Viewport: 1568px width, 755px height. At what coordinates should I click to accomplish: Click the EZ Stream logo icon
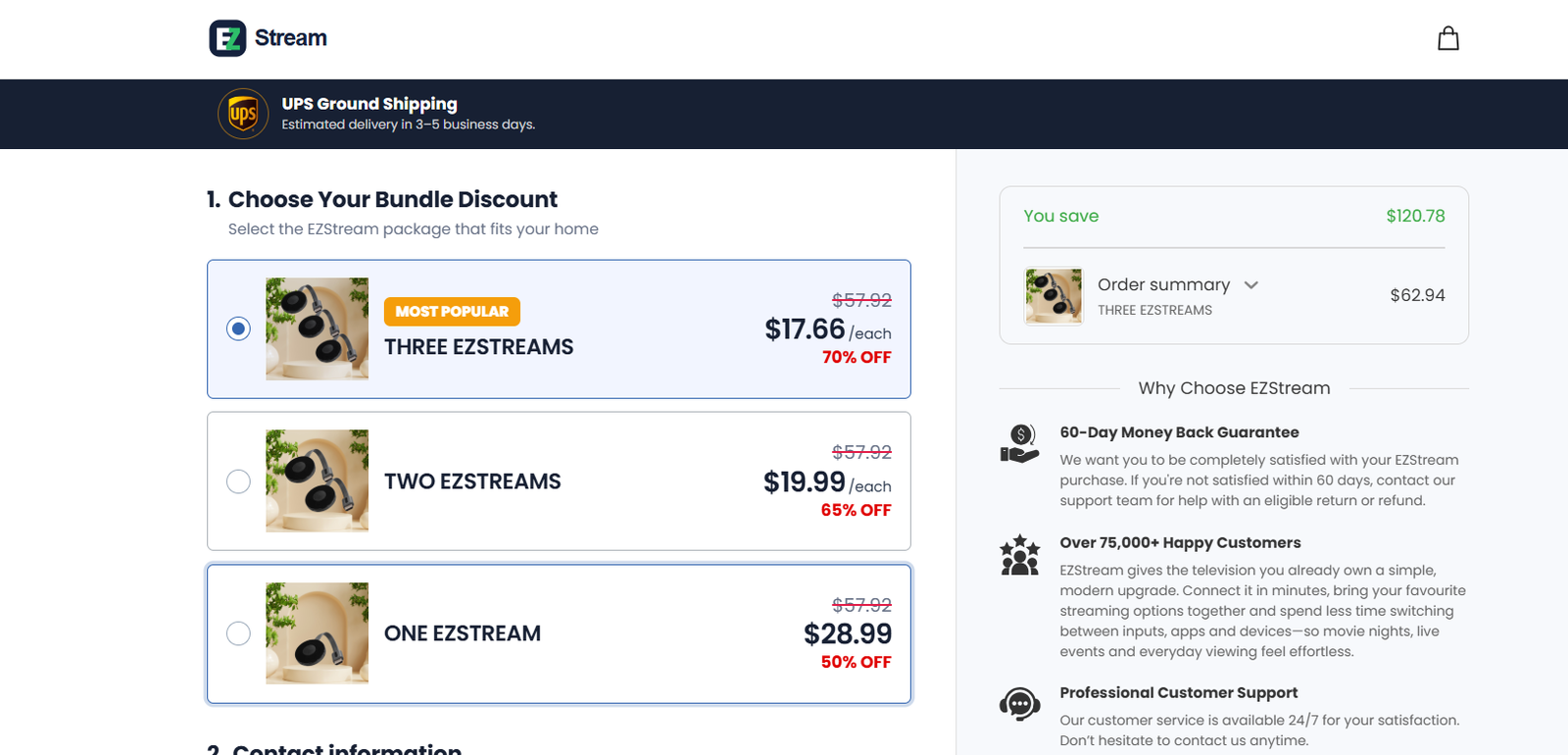click(x=227, y=38)
